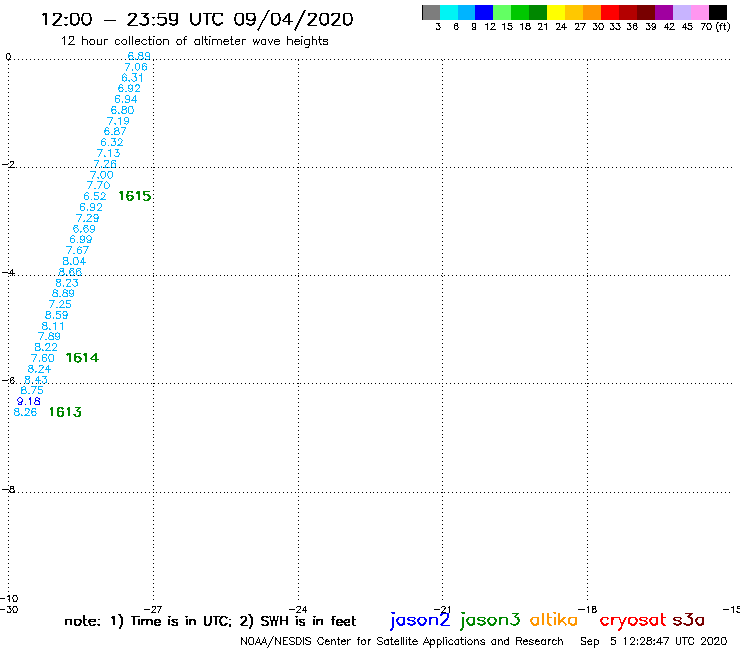740x650 pixels.
Task: Click the wave height value 8.11
Action: click(x=53, y=326)
